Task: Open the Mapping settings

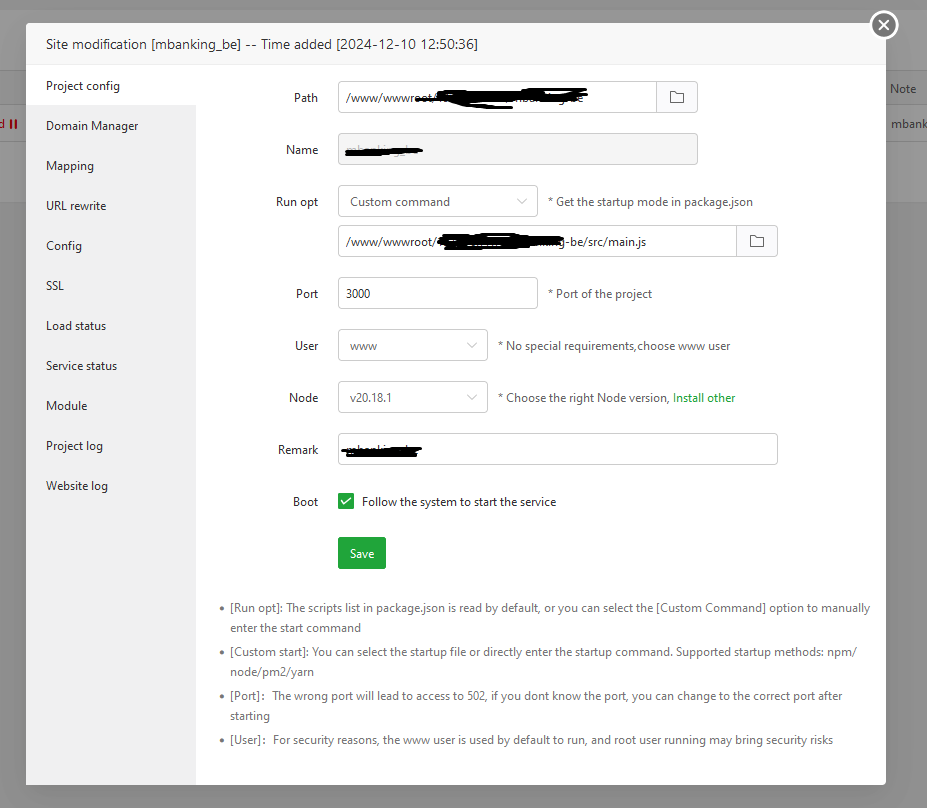Action: click(69, 165)
